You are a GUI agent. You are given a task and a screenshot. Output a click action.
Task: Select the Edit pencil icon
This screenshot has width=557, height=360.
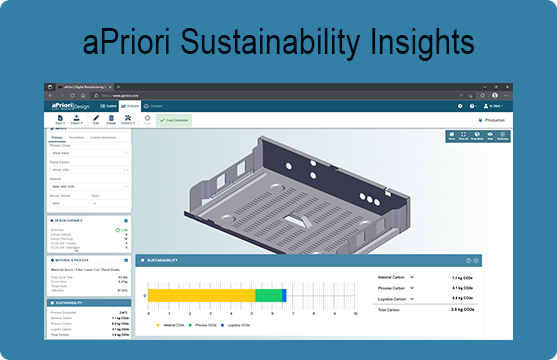pyautogui.click(x=96, y=119)
